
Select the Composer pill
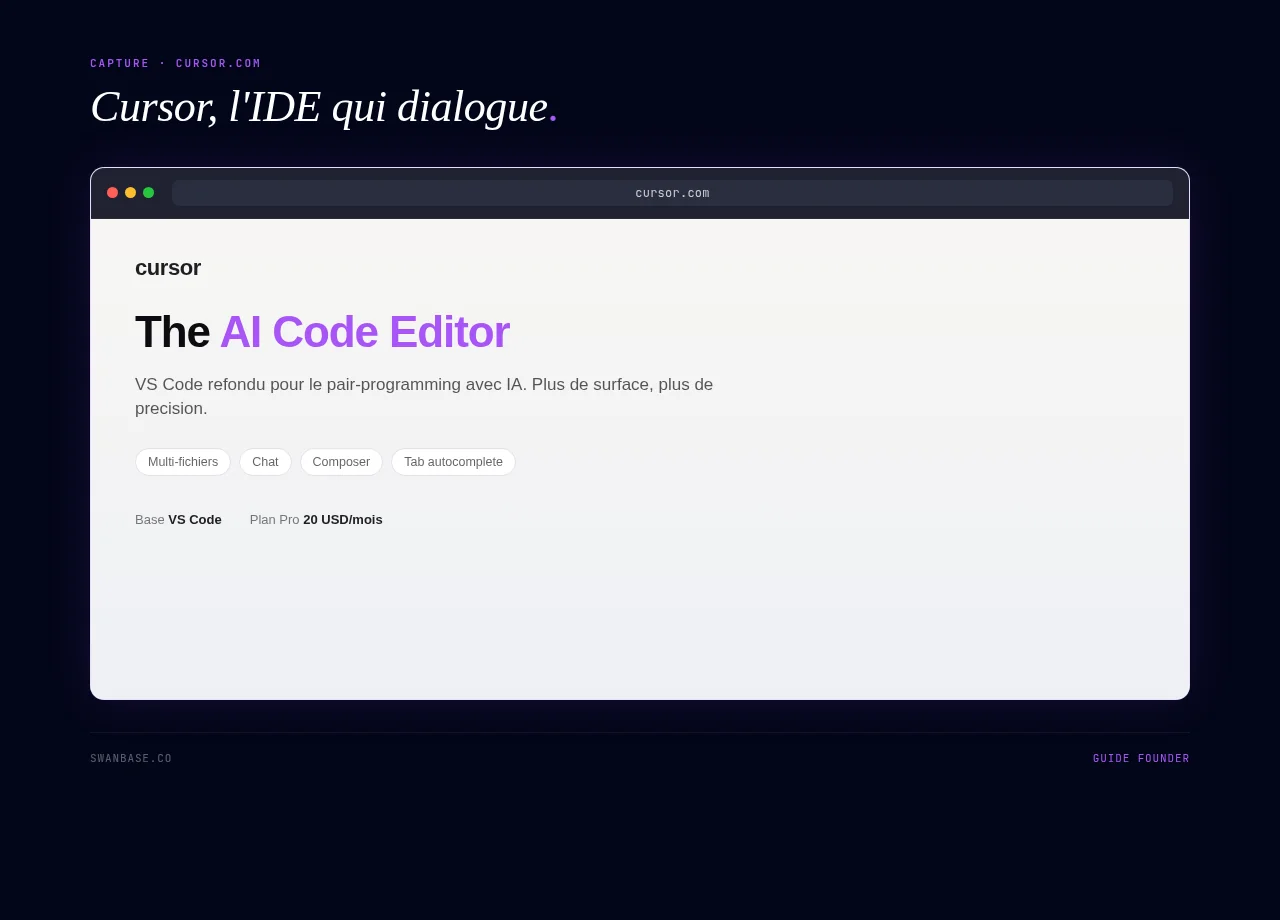point(341,462)
